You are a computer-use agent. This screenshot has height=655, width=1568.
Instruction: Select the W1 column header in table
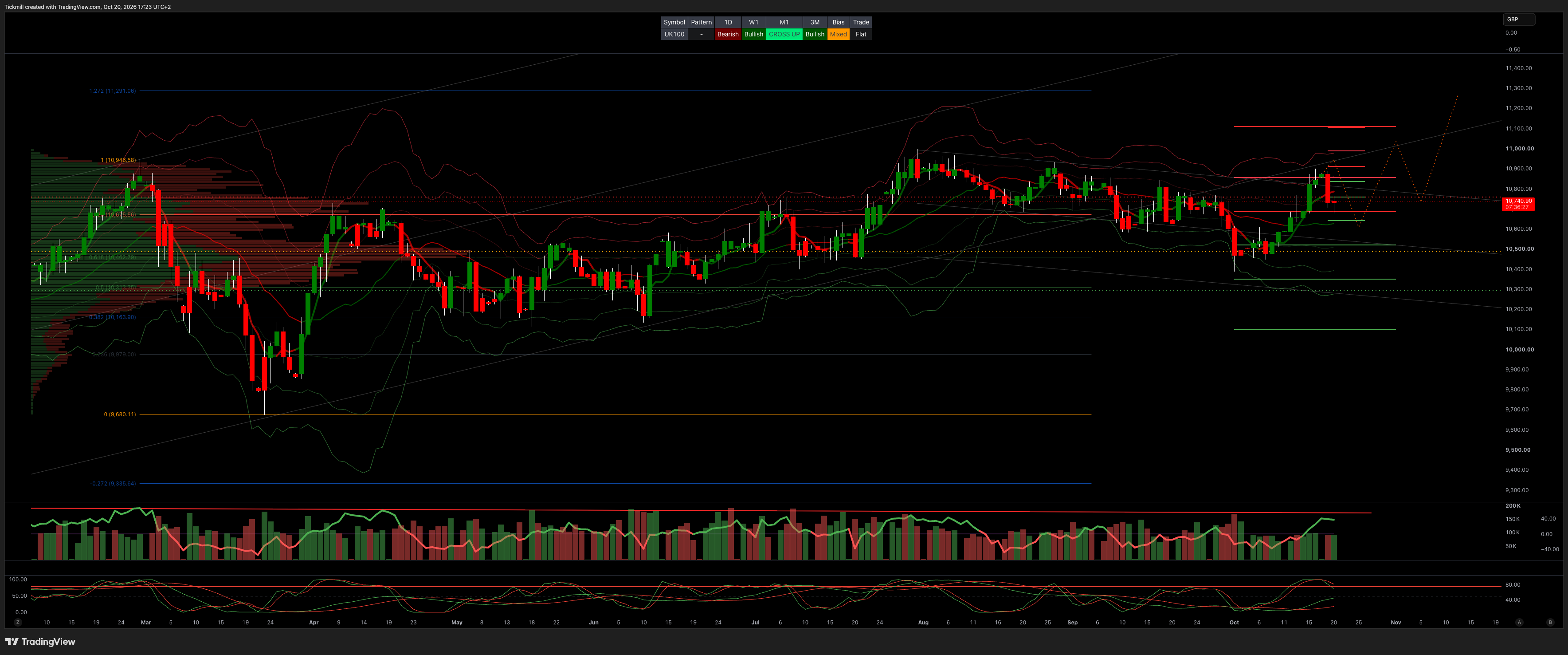click(x=753, y=22)
